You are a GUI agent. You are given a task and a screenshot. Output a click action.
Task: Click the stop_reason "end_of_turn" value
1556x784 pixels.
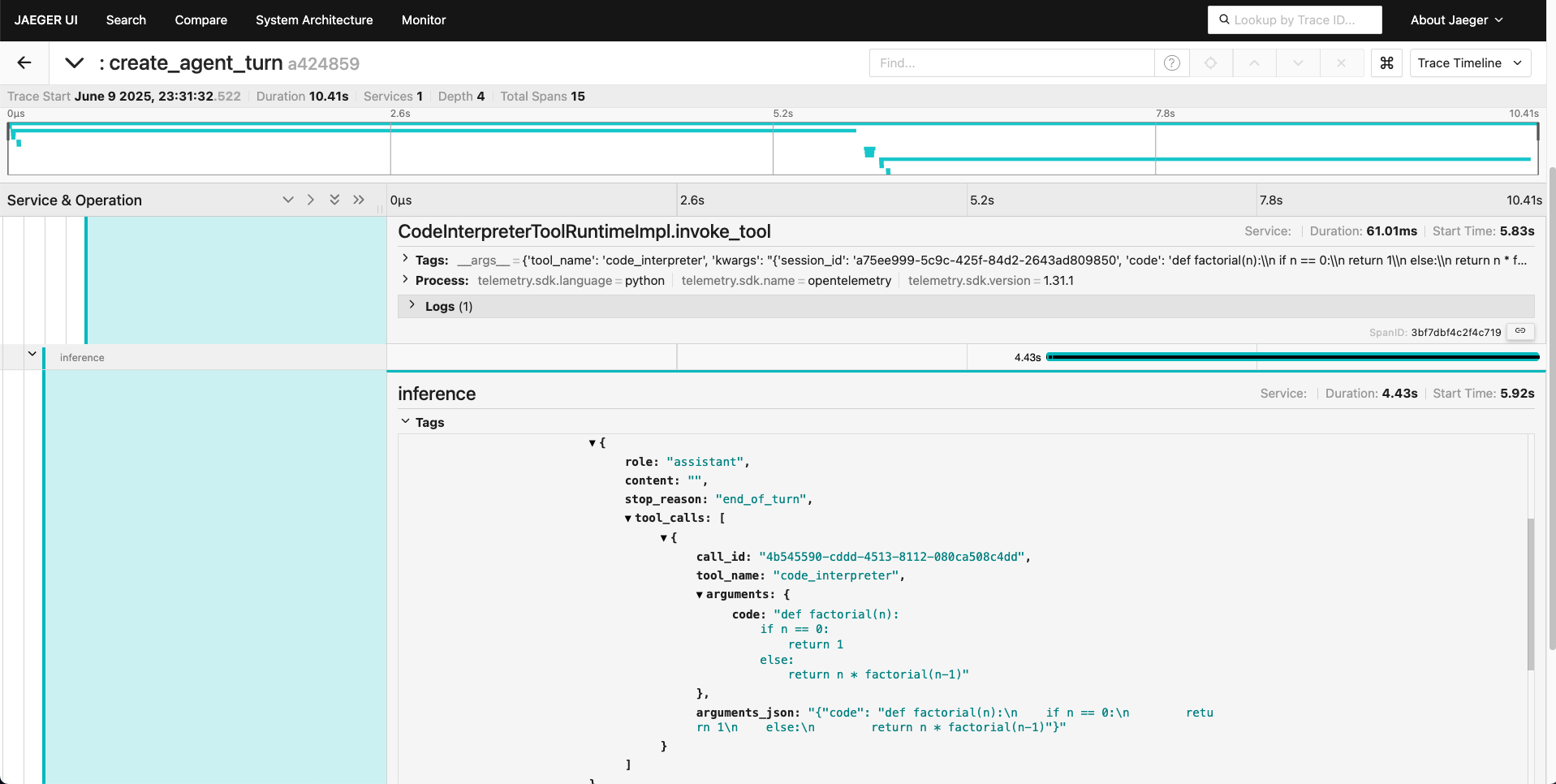coord(762,499)
